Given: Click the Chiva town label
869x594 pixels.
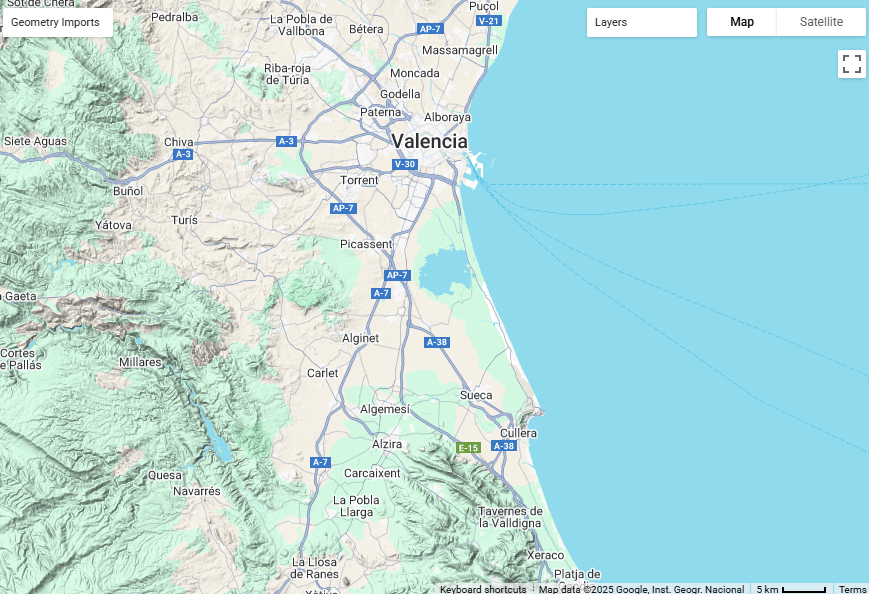Looking at the screenshot, I should 178,142.
